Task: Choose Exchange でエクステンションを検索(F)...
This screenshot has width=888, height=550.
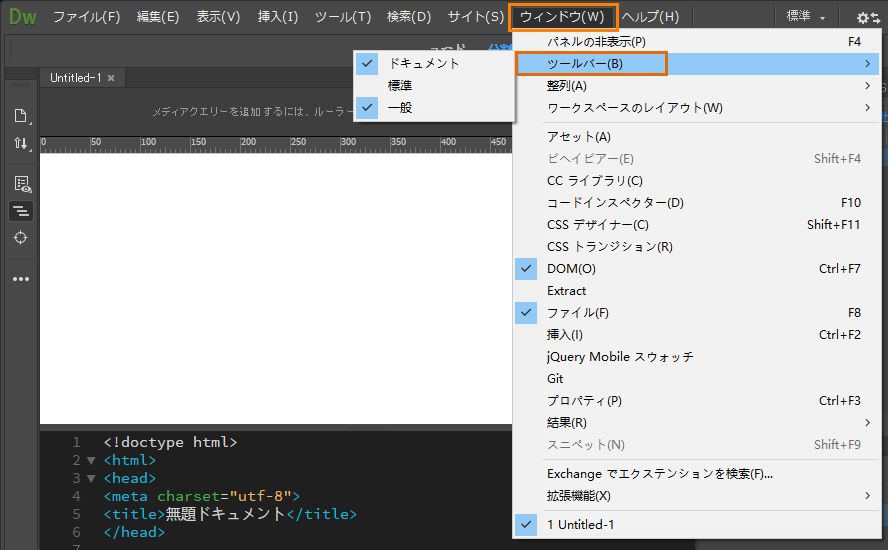Action: [697, 474]
